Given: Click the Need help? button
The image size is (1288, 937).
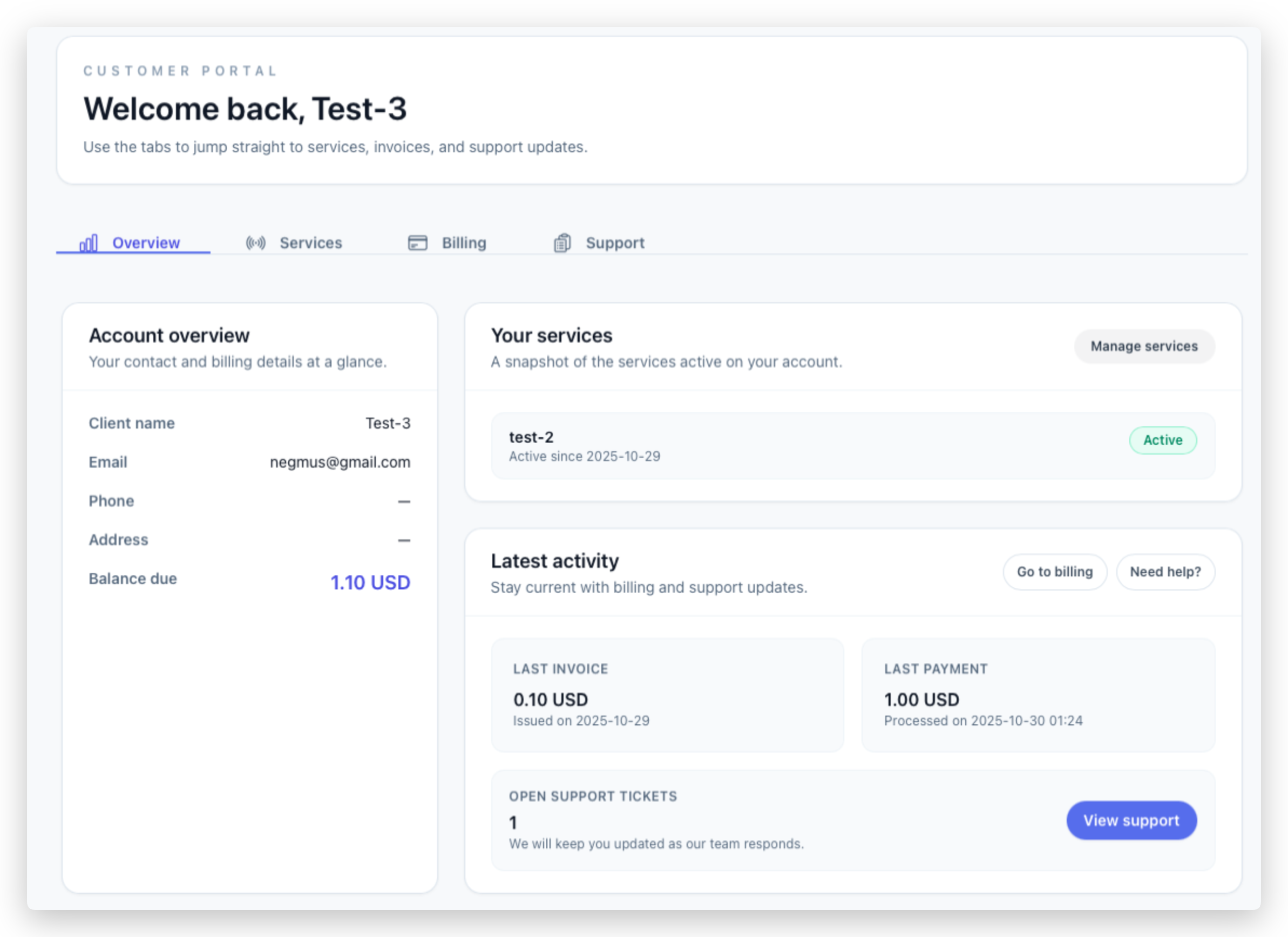Looking at the screenshot, I should click(1165, 572).
